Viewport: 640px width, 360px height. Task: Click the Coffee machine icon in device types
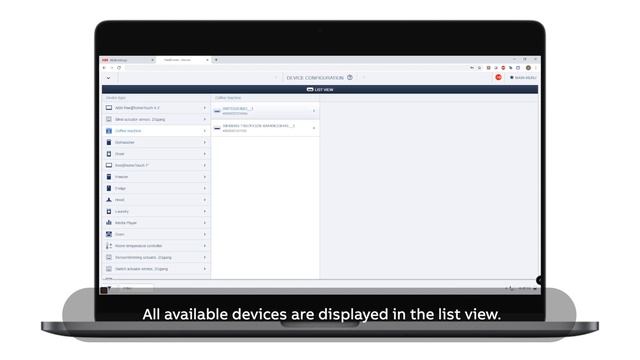(x=109, y=131)
